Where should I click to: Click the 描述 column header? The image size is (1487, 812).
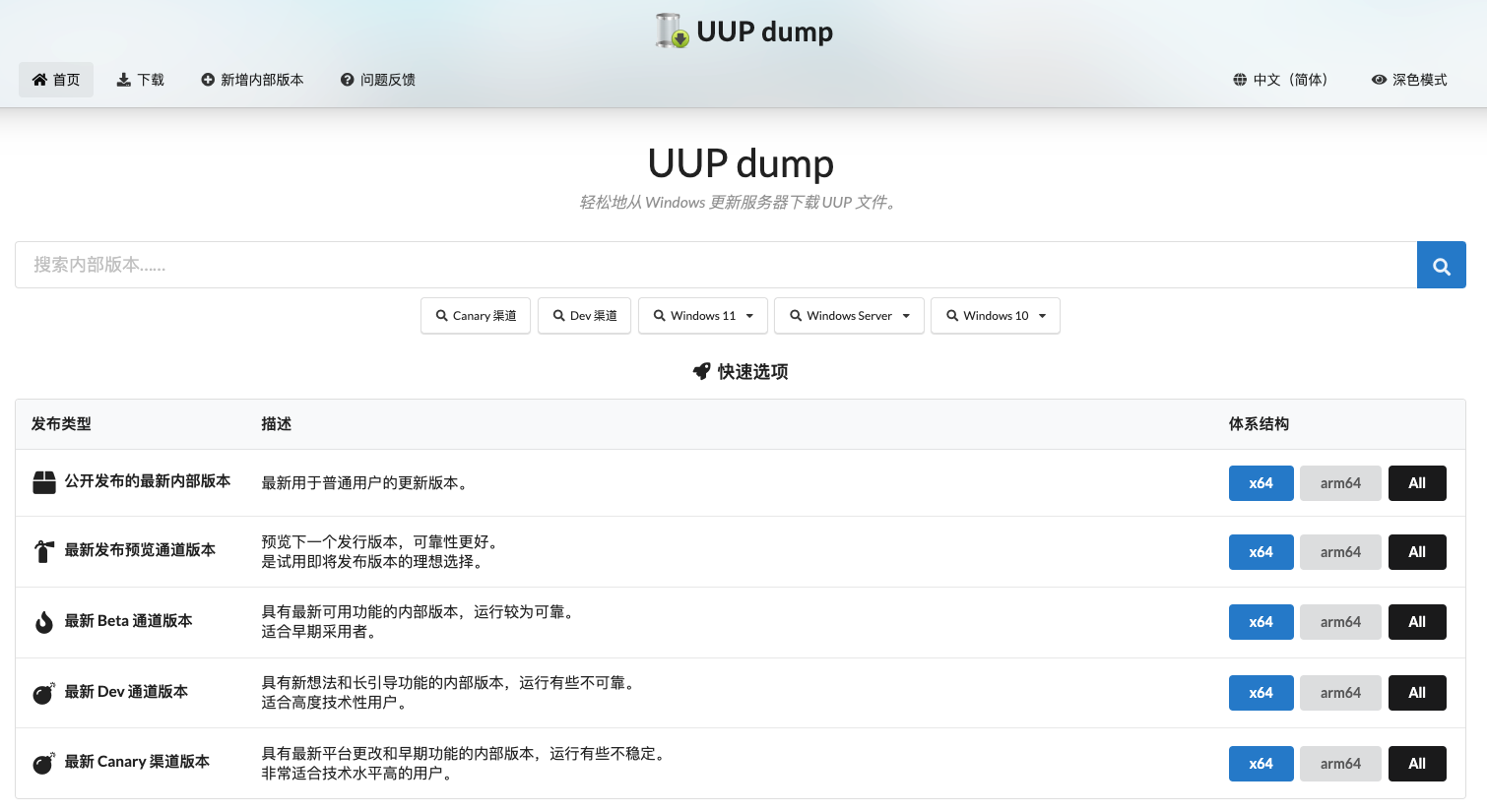tap(276, 424)
